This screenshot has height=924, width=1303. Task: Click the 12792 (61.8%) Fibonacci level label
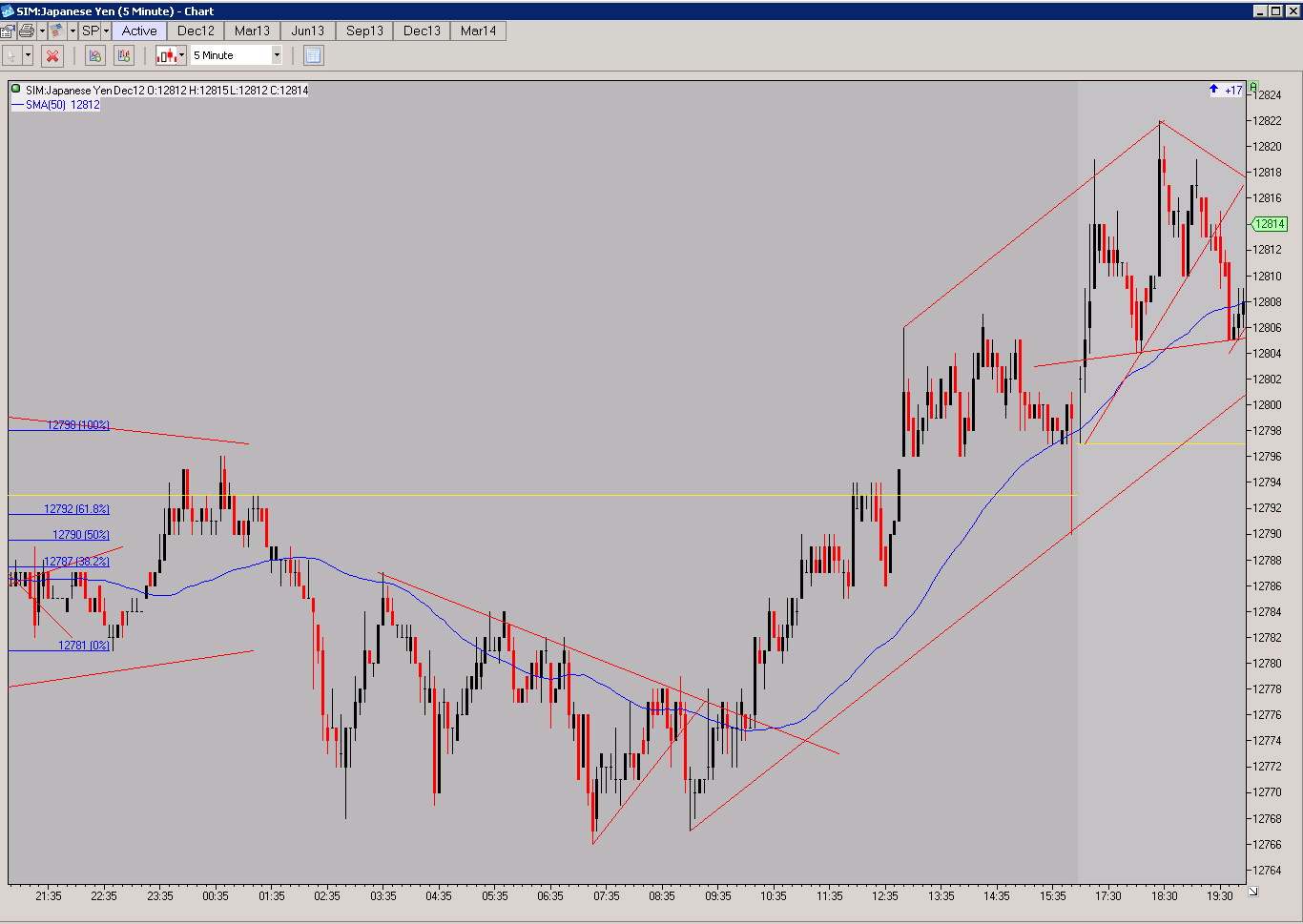click(76, 509)
